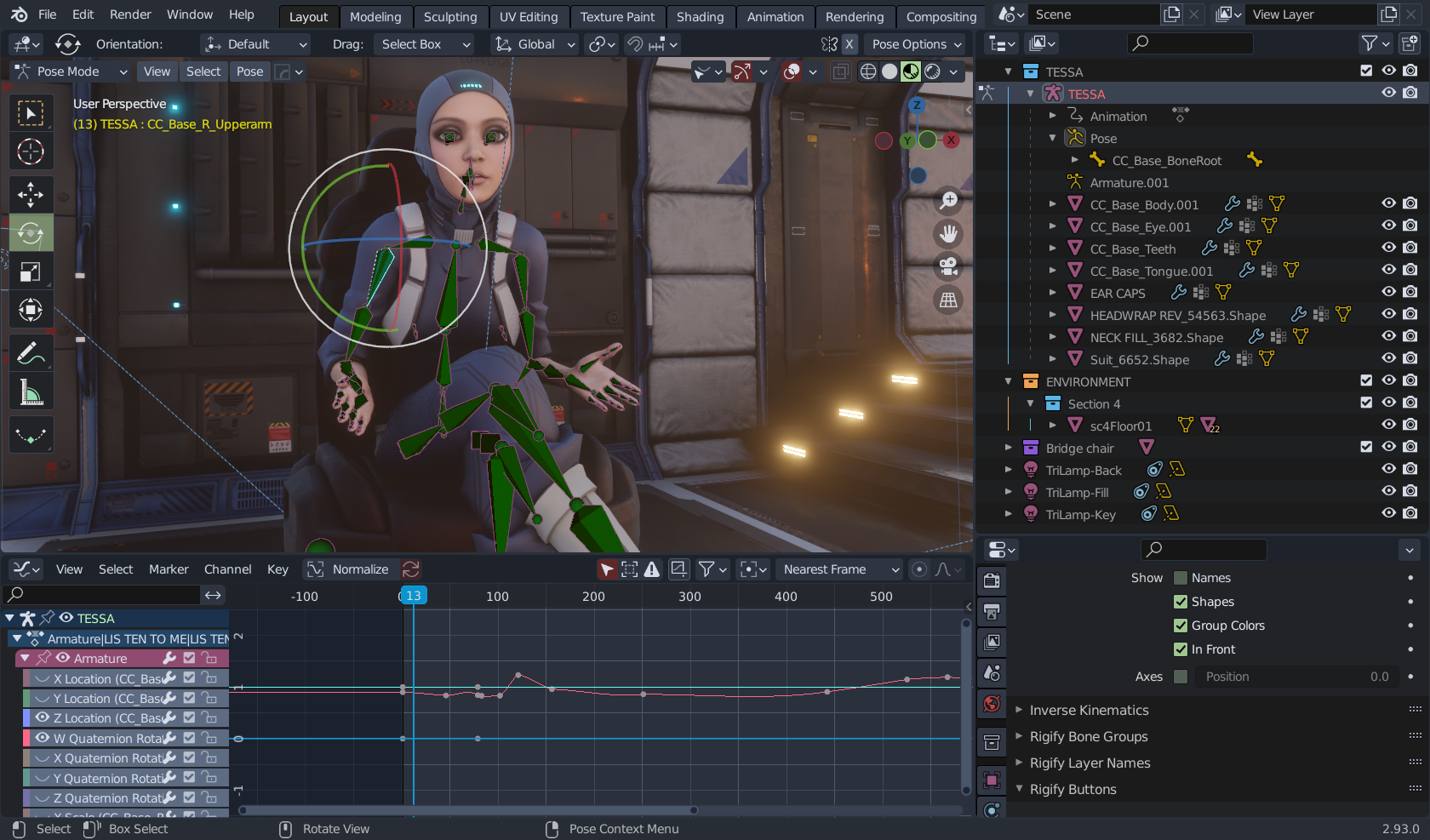Open the Drag Select Box dropdown
Image resolution: width=1430 pixels, height=840 pixels.
[x=425, y=44]
